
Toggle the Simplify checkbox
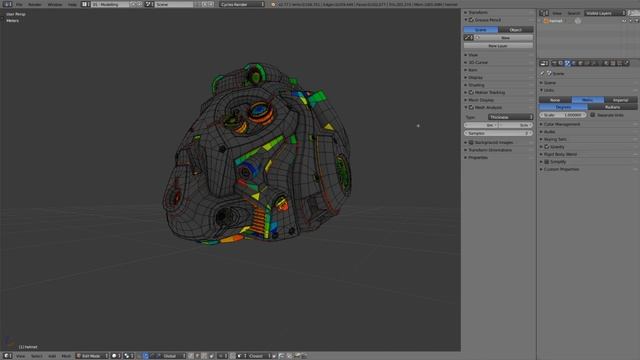(x=547, y=162)
